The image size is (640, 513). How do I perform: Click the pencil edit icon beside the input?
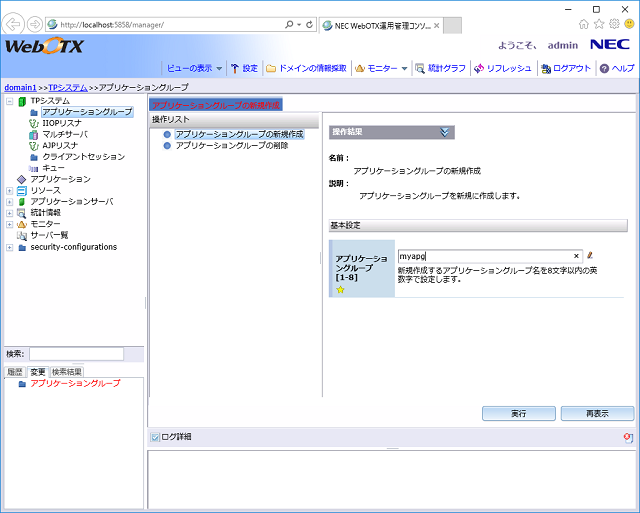click(590, 256)
